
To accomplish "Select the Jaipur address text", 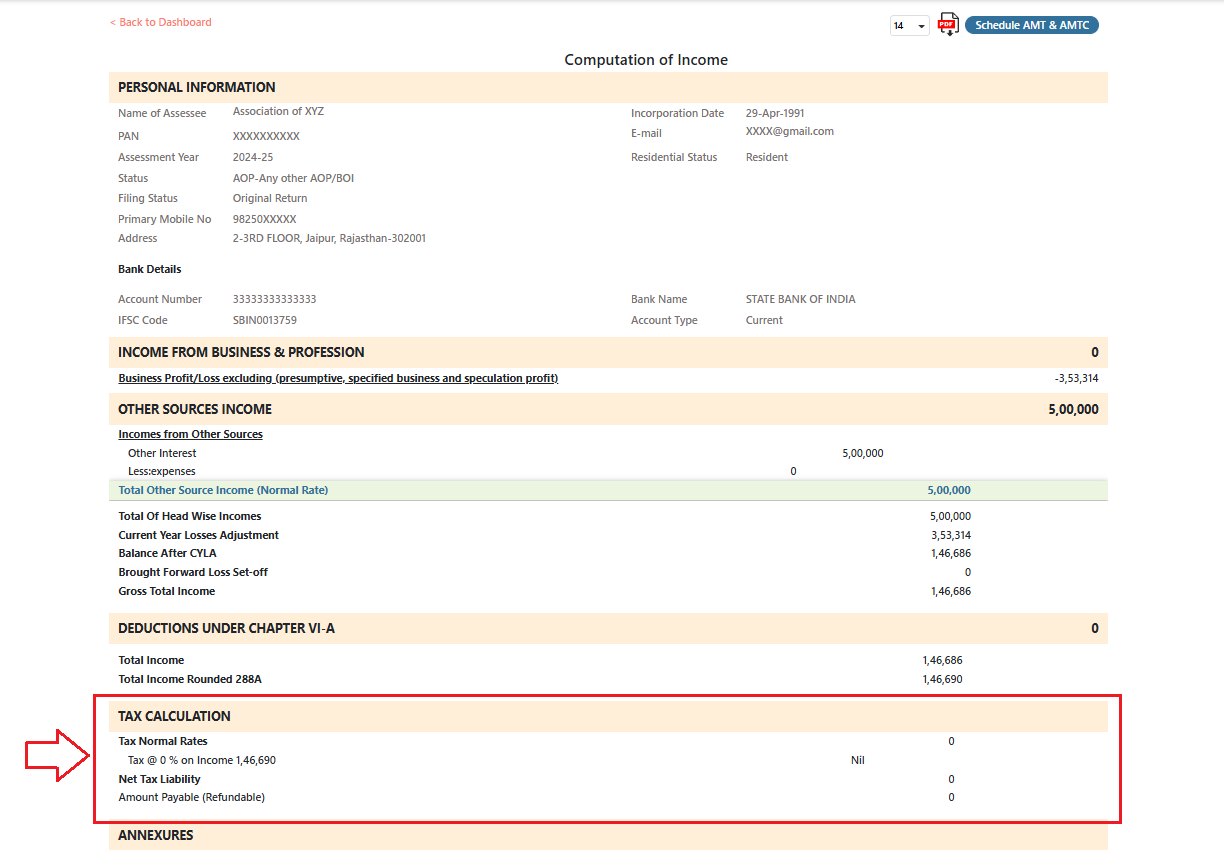I will [x=329, y=238].
